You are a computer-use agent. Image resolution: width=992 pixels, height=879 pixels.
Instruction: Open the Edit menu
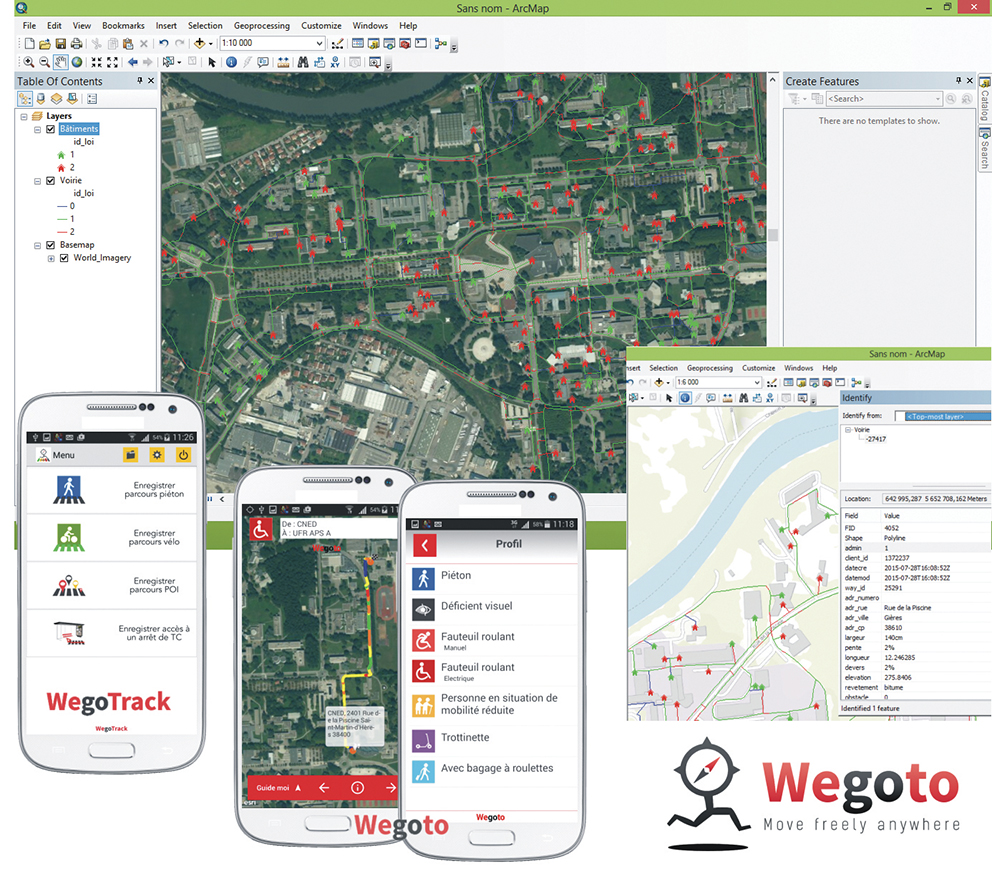coord(54,26)
